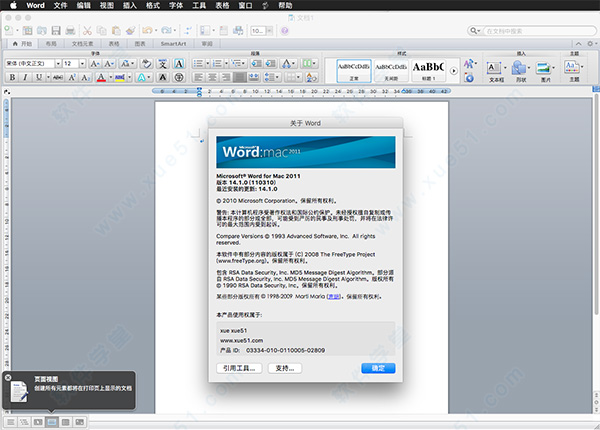Insert a 文本框 (Text Box)
Screen dimensions: 600x430
pos(496,72)
